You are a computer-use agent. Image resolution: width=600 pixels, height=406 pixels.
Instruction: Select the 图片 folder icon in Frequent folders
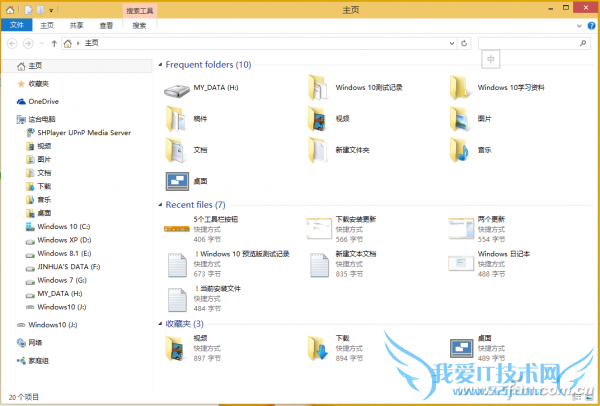click(x=459, y=119)
